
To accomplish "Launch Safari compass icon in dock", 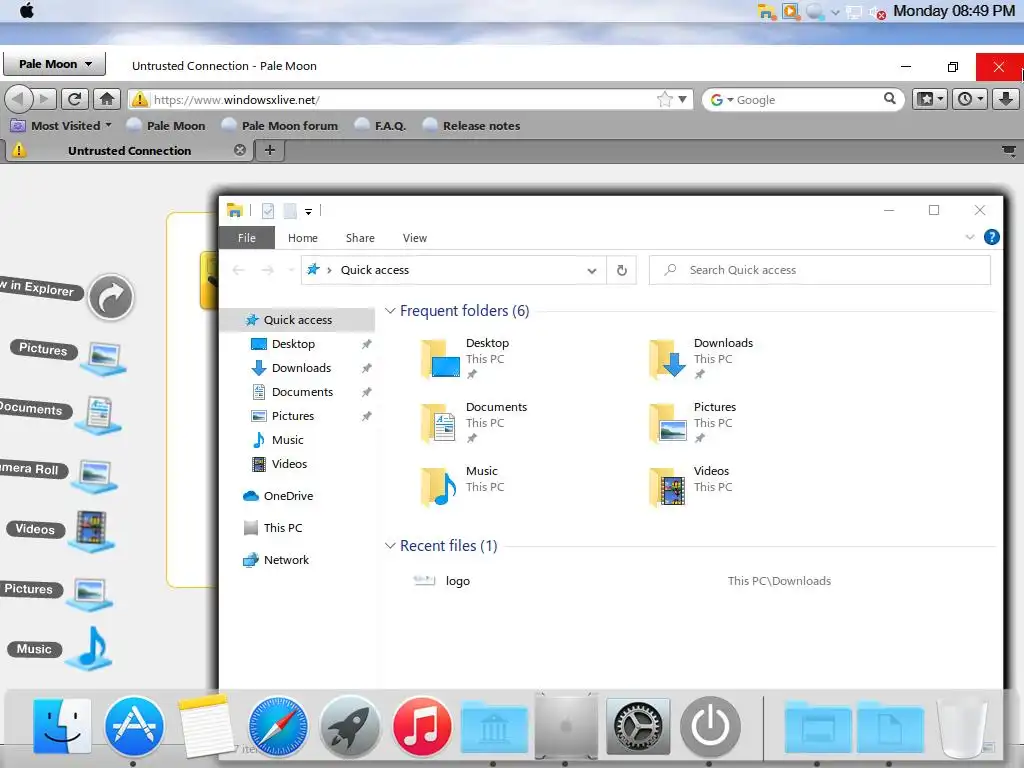I will point(278,726).
